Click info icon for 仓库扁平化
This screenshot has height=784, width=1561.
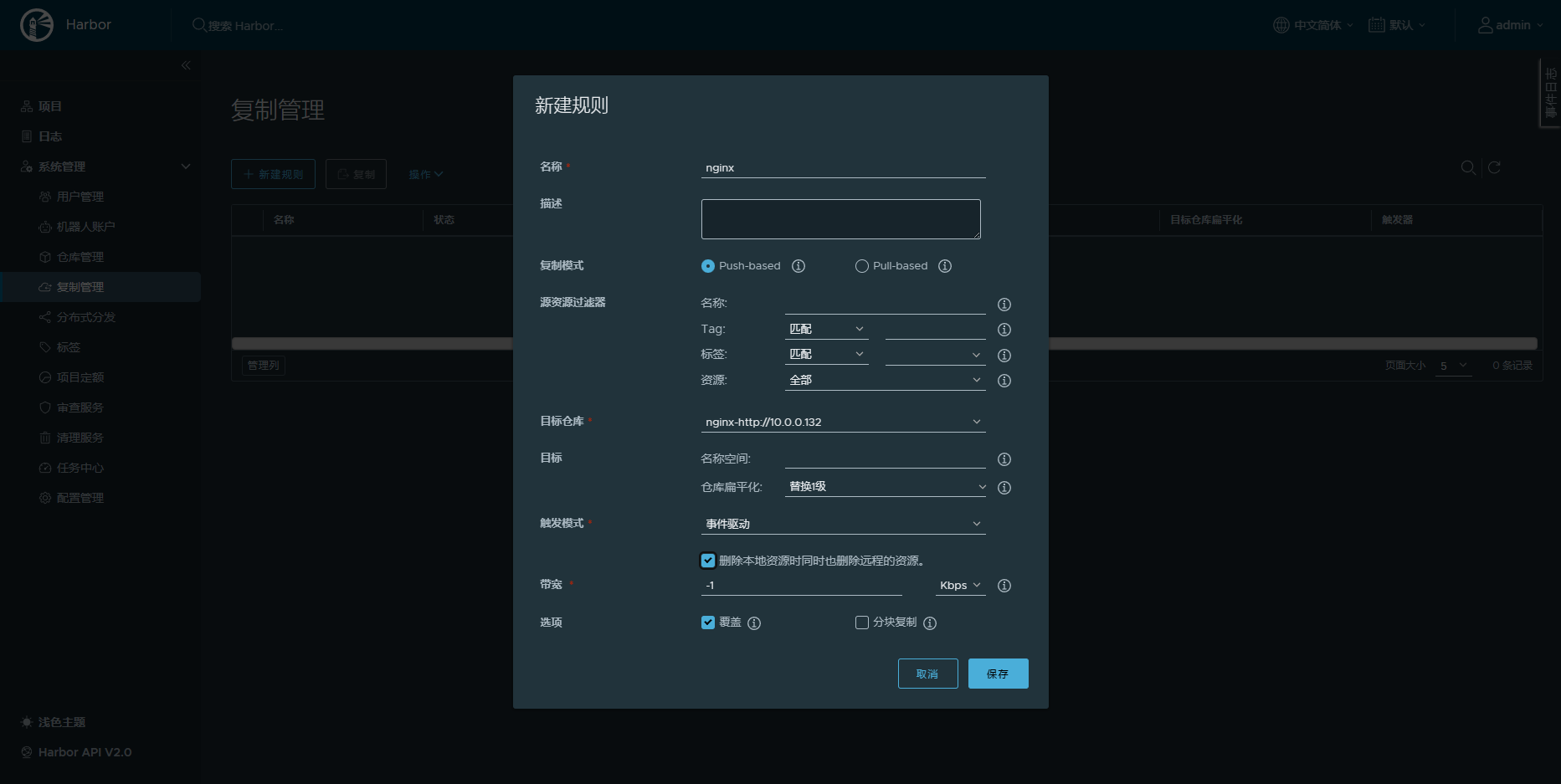tap(1004, 488)
